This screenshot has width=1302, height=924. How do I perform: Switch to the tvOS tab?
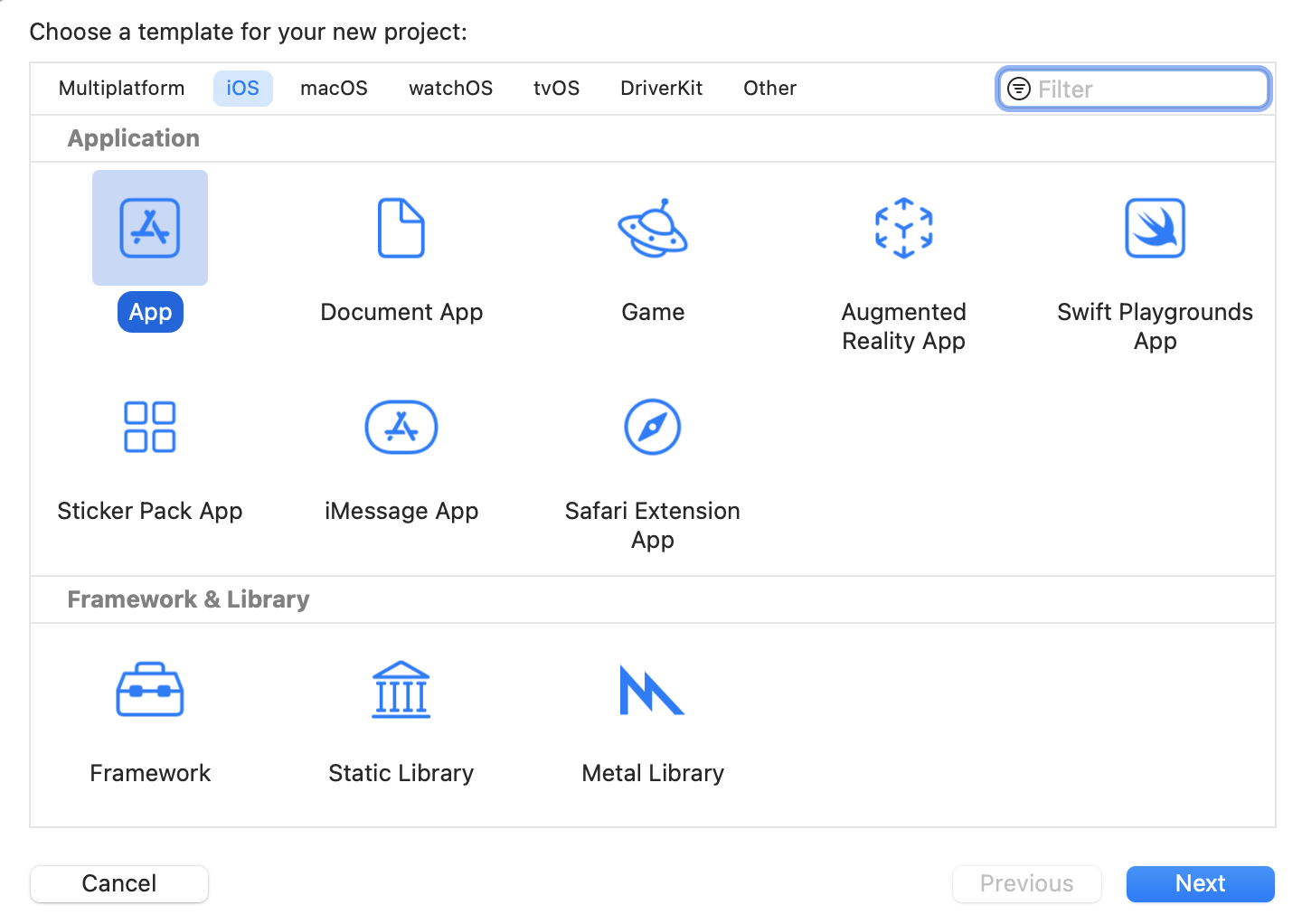click(x=557, y=89)
